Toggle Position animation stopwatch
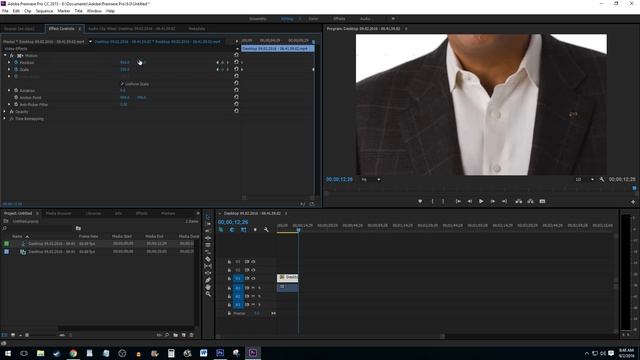Image resolution: width=640 pixels, height=360 pixels. (16, 62)
